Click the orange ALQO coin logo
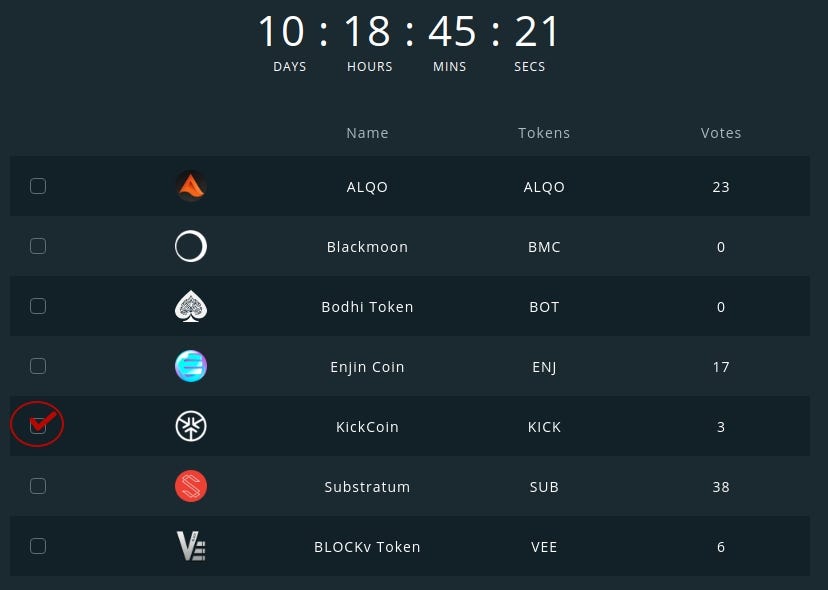The width and height of the screenshot is (828, 590). [191, 186]
